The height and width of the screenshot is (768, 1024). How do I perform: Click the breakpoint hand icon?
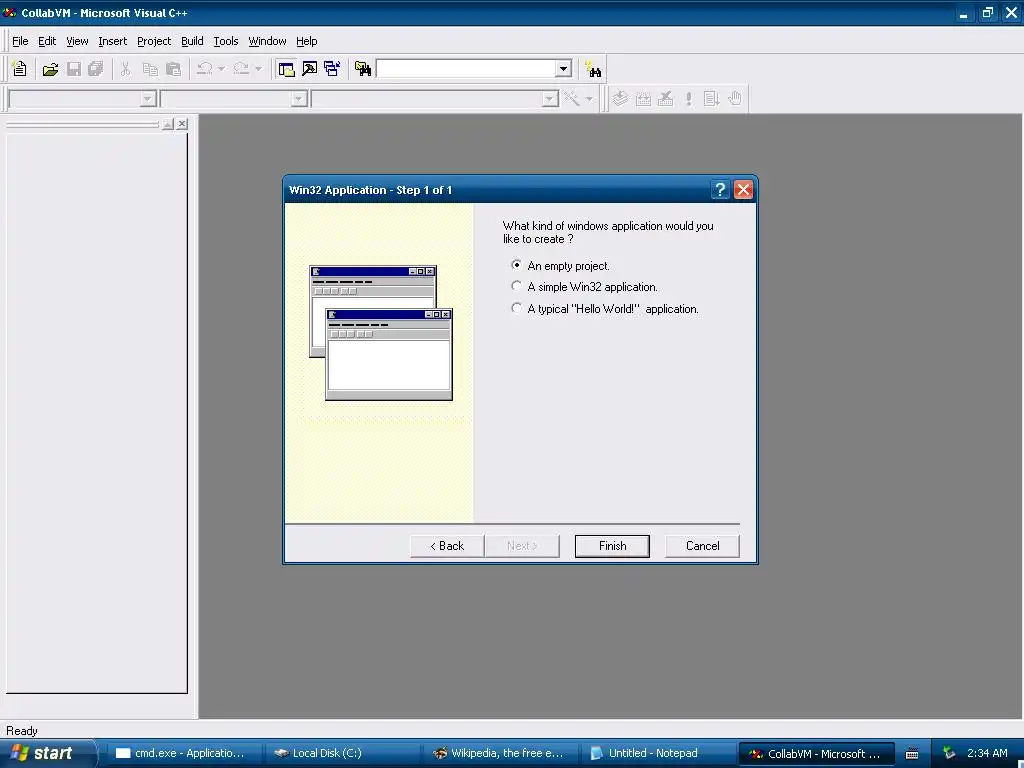735,99
